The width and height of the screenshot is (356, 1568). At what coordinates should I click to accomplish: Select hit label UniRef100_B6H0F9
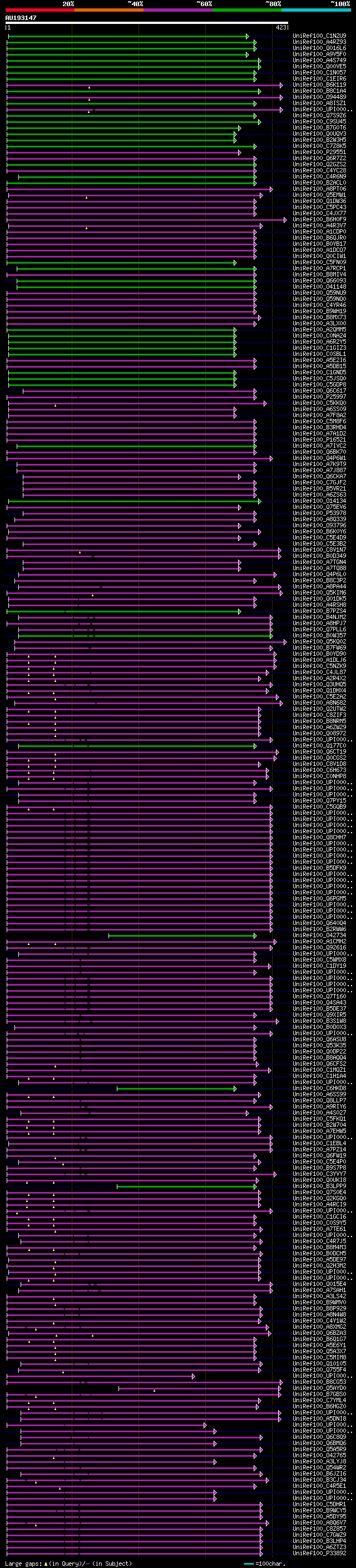coord(319,219)
